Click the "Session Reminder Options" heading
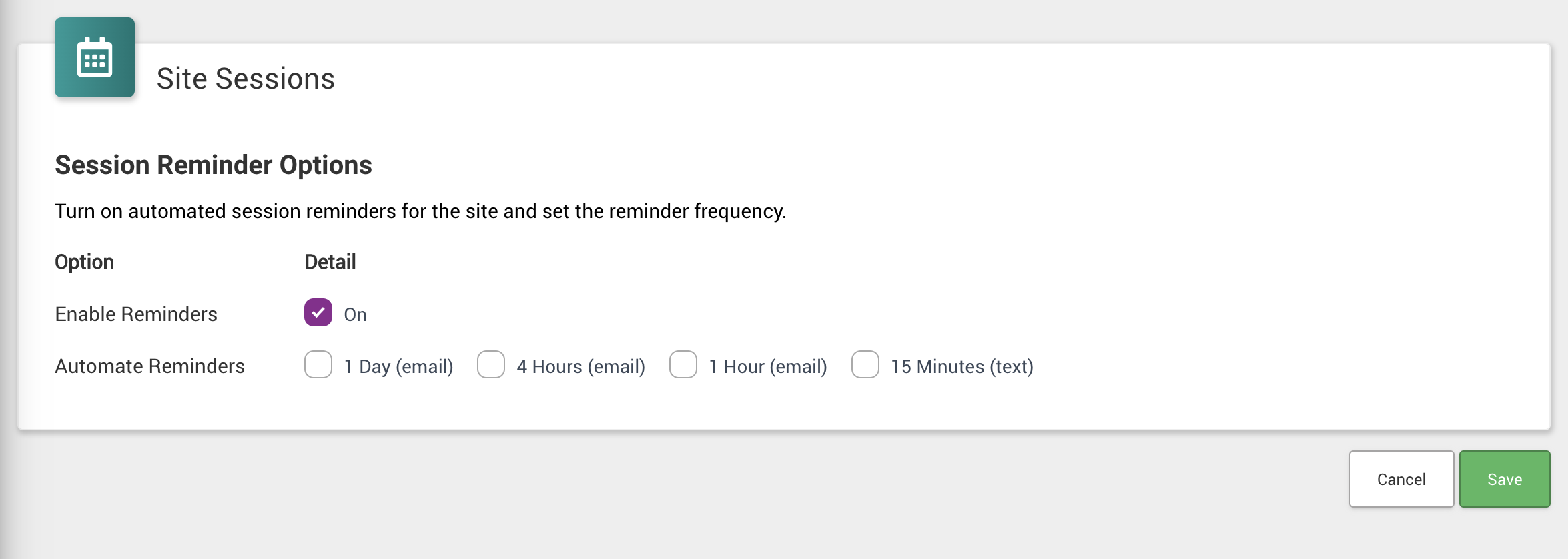This screenshot has height=559, width=1568. (214, 165)
